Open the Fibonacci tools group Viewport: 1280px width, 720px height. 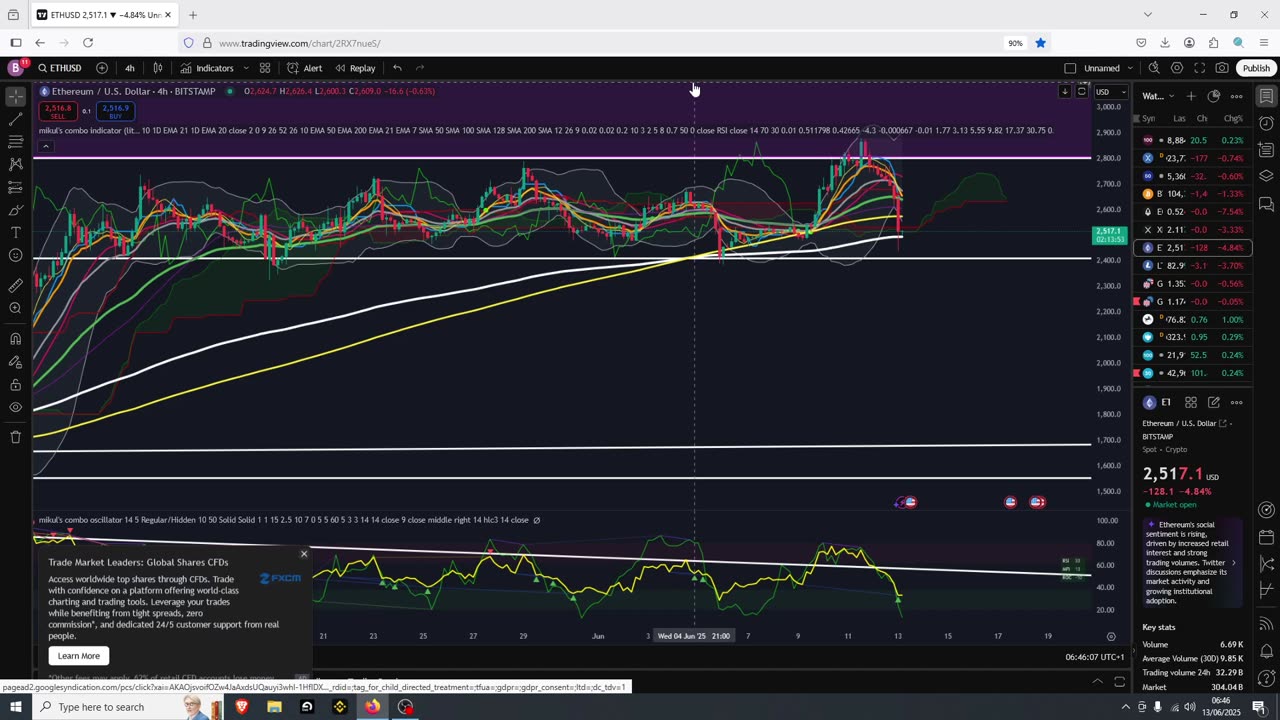pyautogui.click(x=15, y=141)
